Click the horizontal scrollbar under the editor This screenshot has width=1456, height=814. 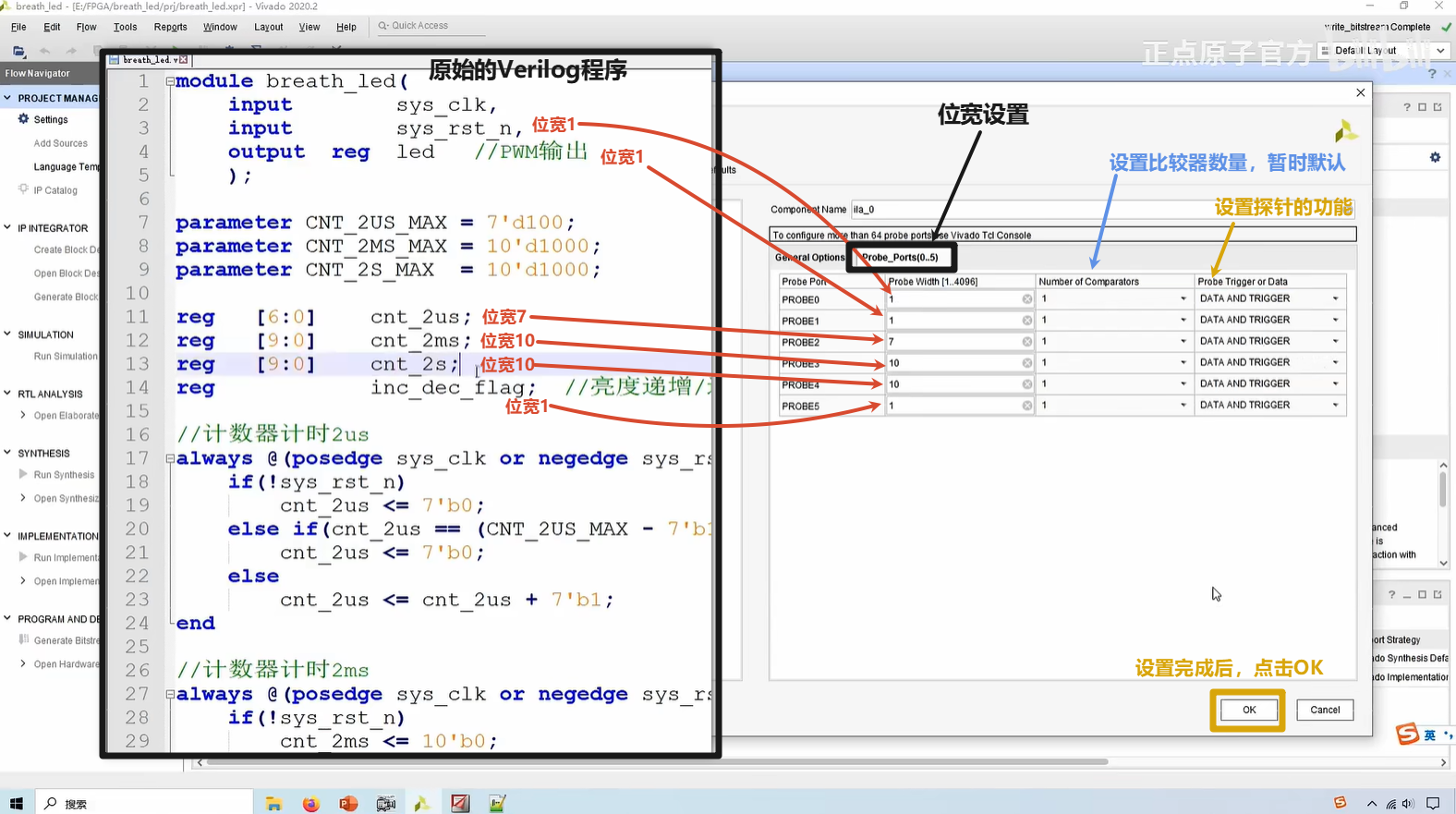point(656,762)
